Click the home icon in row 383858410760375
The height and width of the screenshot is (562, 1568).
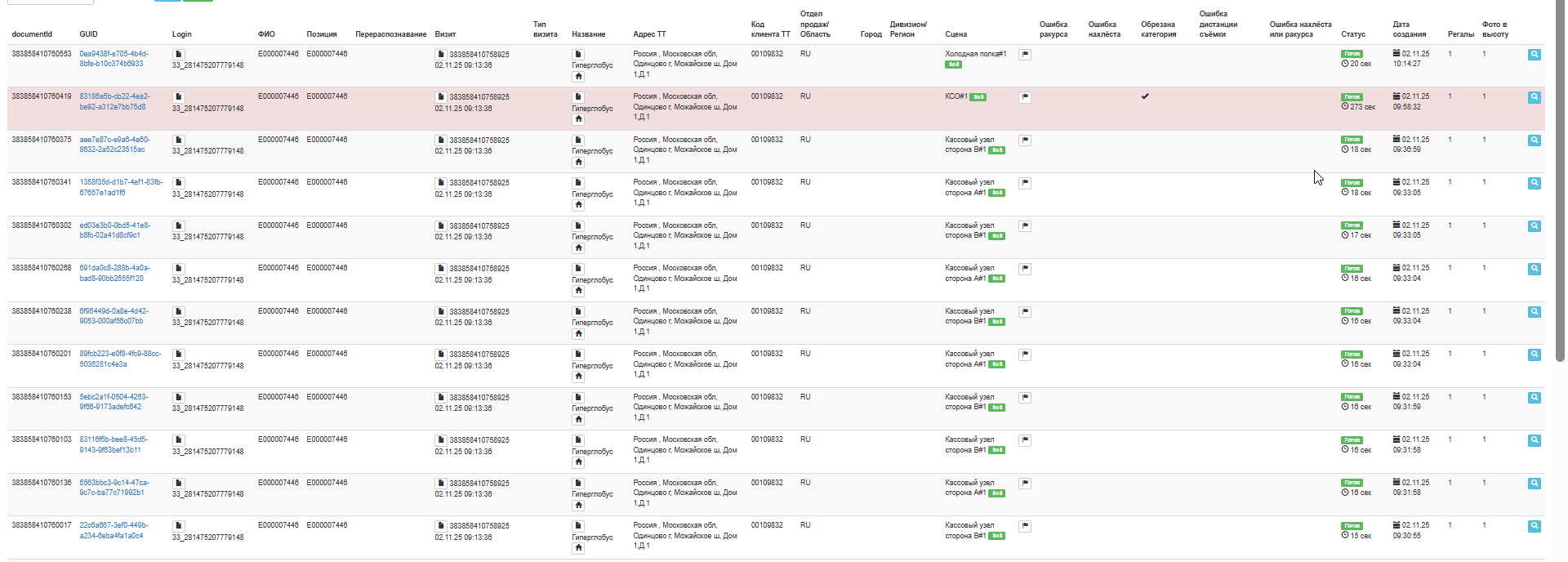click(x=578, y=162)
